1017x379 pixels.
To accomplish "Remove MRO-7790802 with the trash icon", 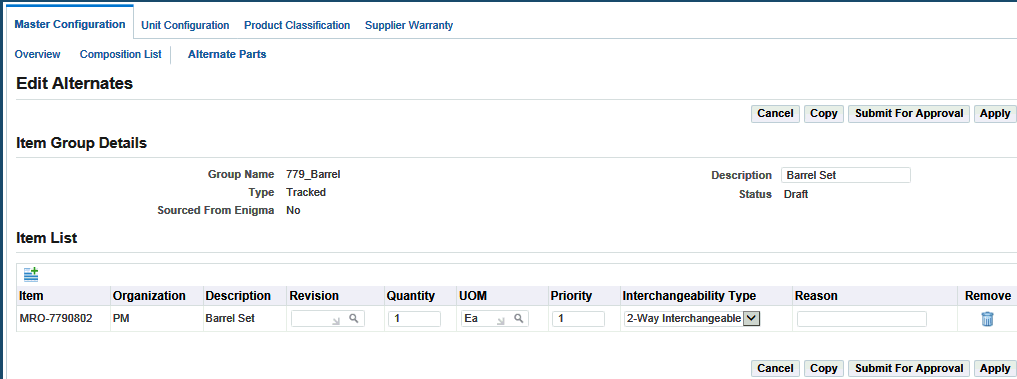I will [987, 319].
